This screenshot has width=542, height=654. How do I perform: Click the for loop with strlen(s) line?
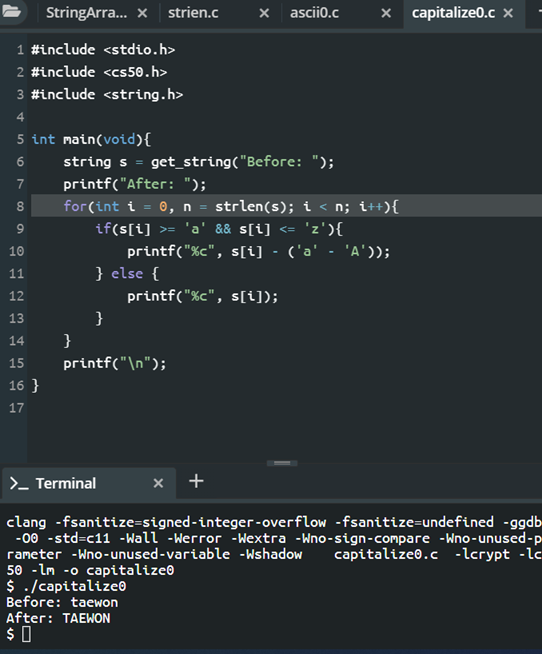pyautogui.click(x=231, y=206)
